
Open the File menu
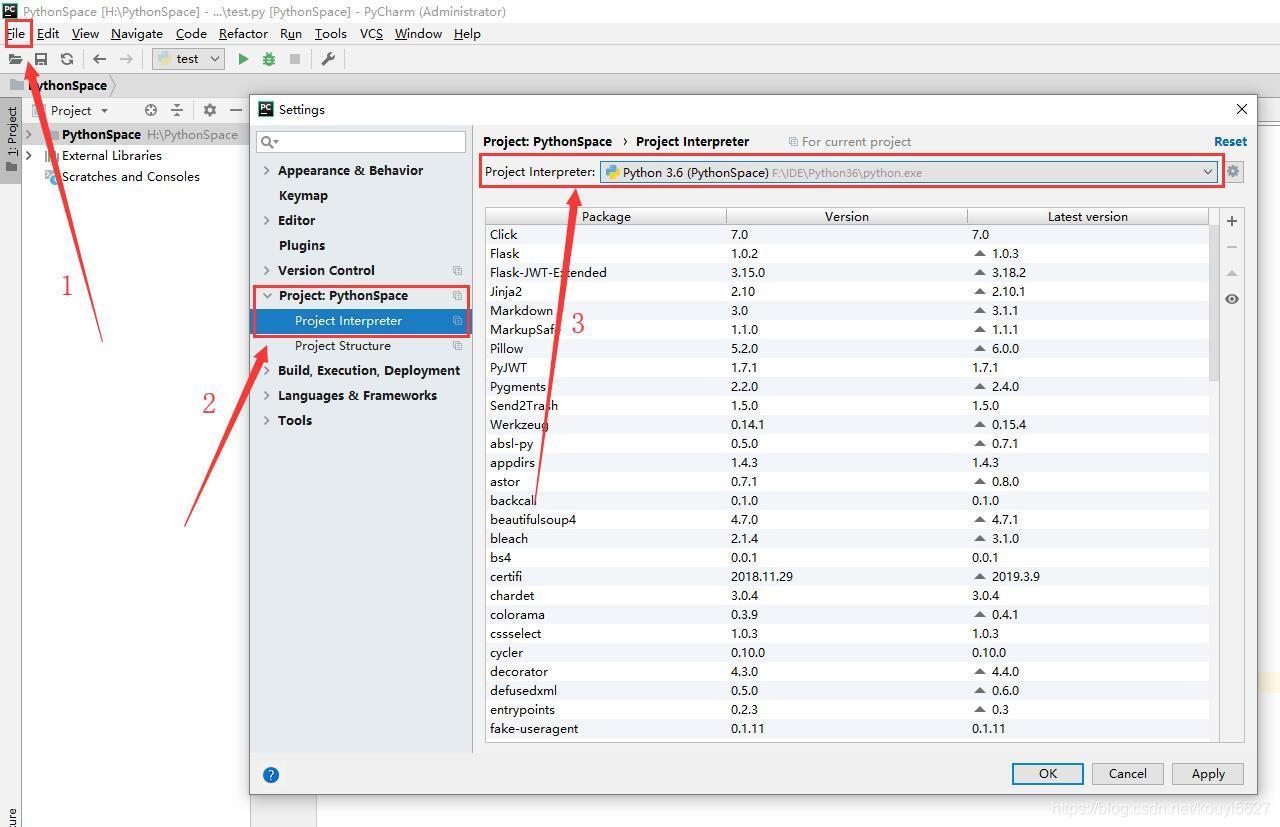16,33
